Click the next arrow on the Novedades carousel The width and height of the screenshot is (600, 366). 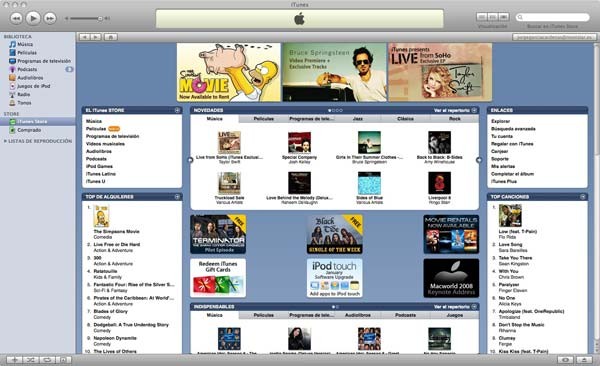pyautogui.click(x=479, y=160)
